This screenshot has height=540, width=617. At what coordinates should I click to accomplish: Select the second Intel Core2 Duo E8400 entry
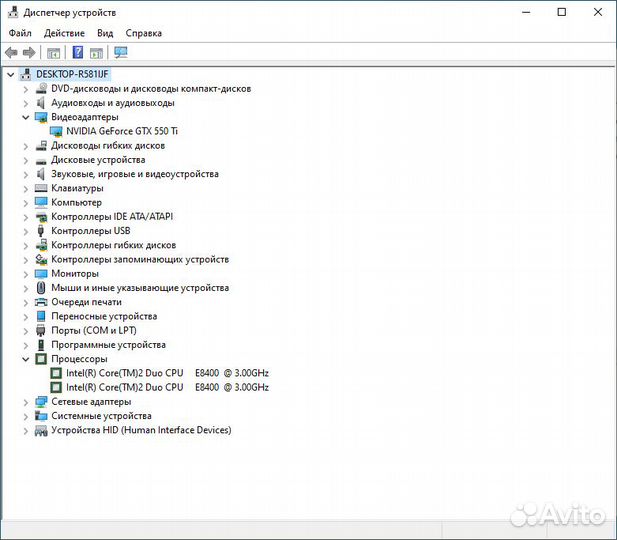click(x=167, y=387)
